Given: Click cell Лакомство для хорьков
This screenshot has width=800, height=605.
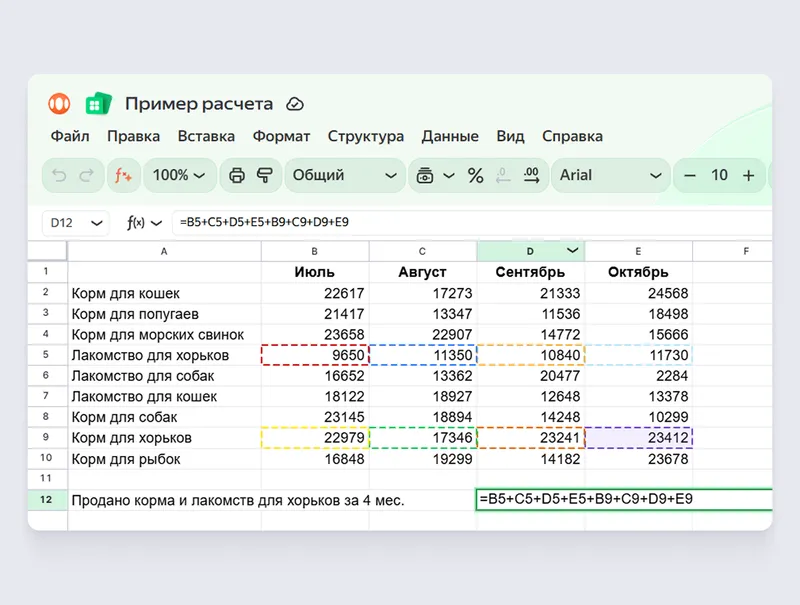Looking at the screenshot, I should [164, 355].
